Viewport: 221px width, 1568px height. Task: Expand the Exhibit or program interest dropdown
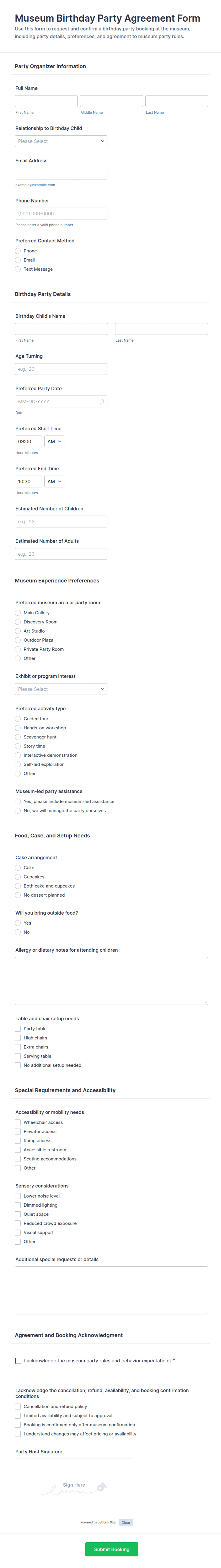(61, 689)
